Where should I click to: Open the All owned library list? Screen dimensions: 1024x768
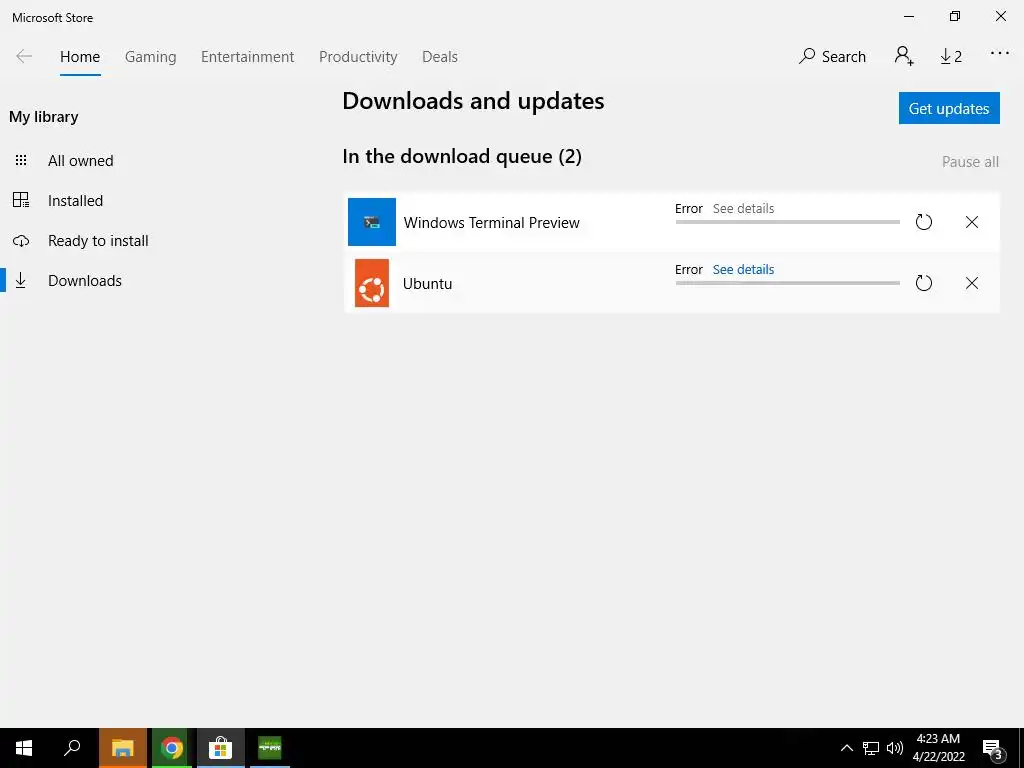[80, 161]
